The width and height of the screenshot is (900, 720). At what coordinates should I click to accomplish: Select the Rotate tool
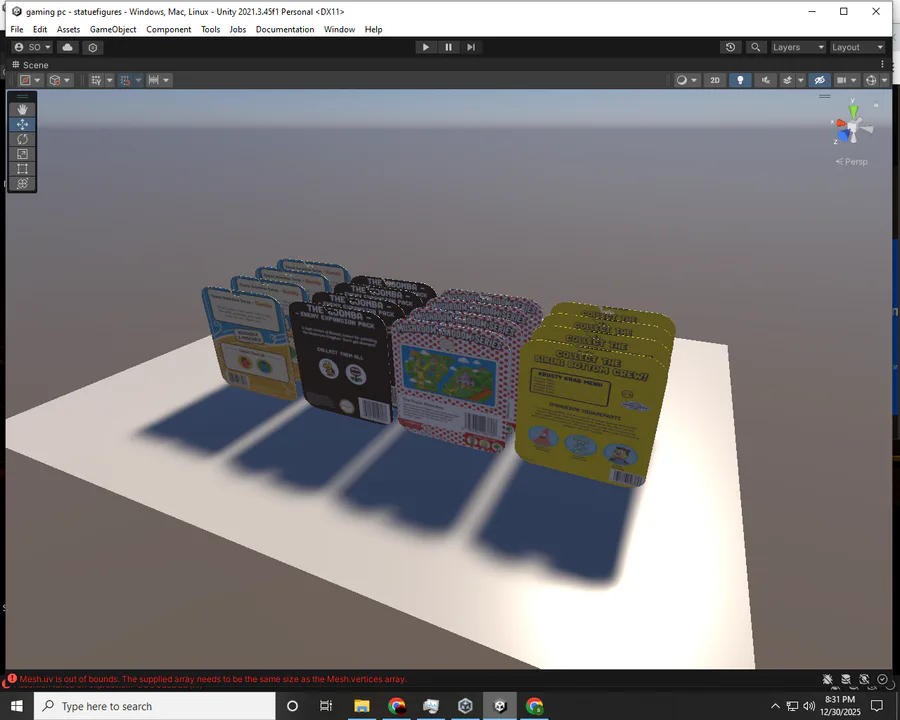[x=22, y=139]
